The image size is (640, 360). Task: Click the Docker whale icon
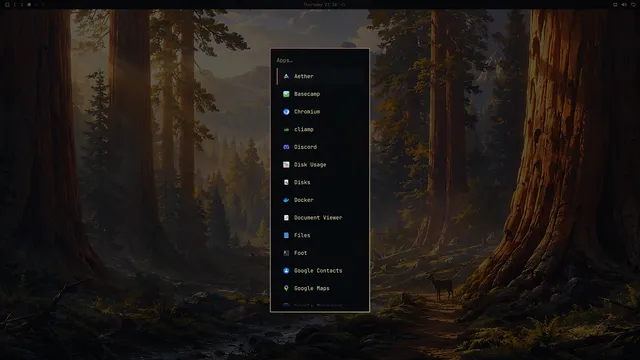tap(286, 200)
